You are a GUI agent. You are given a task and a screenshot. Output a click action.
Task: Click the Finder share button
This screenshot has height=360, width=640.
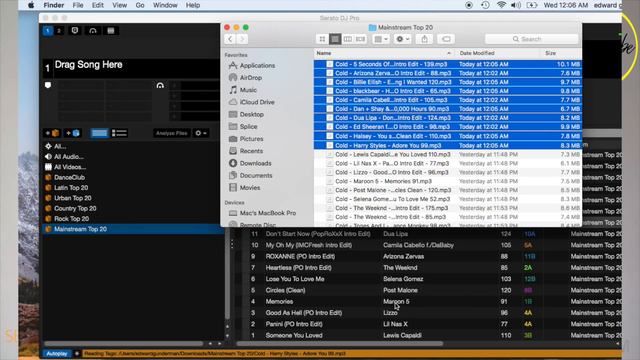(424, 39)
